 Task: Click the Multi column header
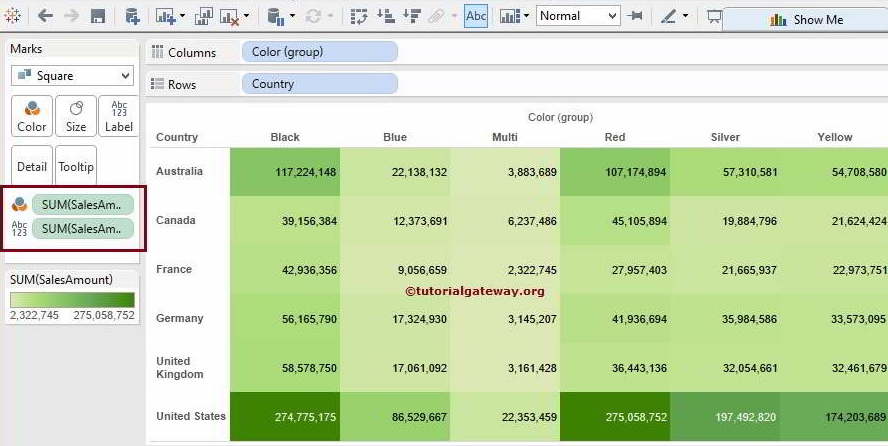click(505, 137)
